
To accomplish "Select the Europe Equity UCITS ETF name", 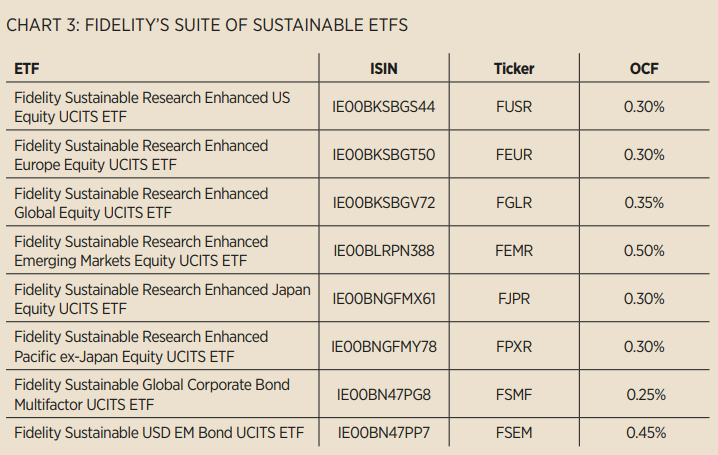I will pos(141,155).
